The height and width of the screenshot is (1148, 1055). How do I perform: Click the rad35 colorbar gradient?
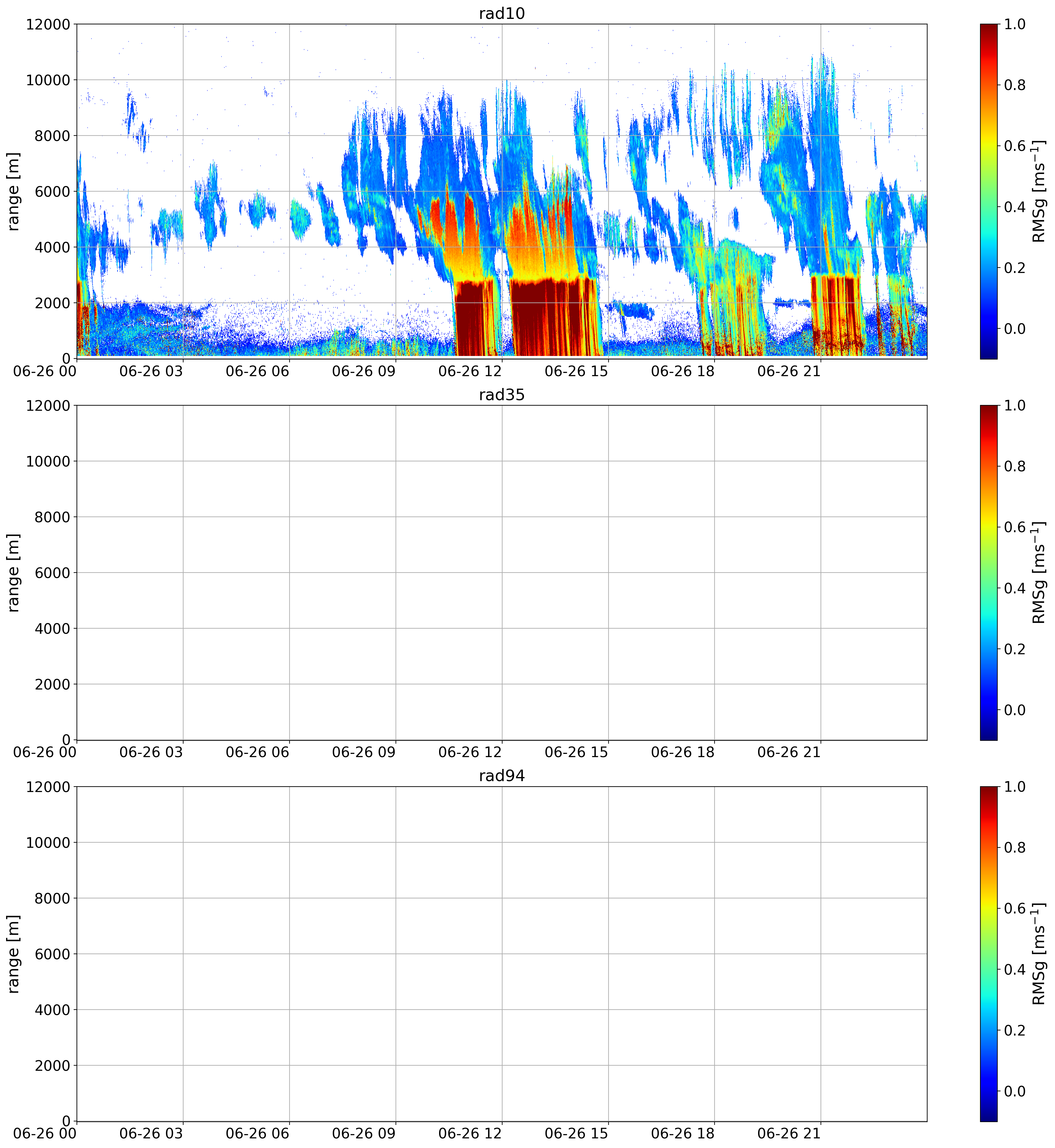pyautogui.click(x=989, y=573)
